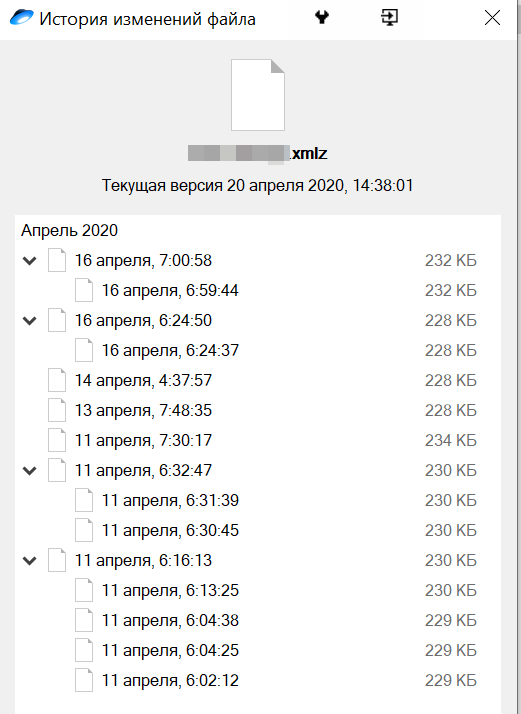Select version 11 апреля, 6:13:25
Viewport: 521px width, 714px height.
[x=258, y=590]
